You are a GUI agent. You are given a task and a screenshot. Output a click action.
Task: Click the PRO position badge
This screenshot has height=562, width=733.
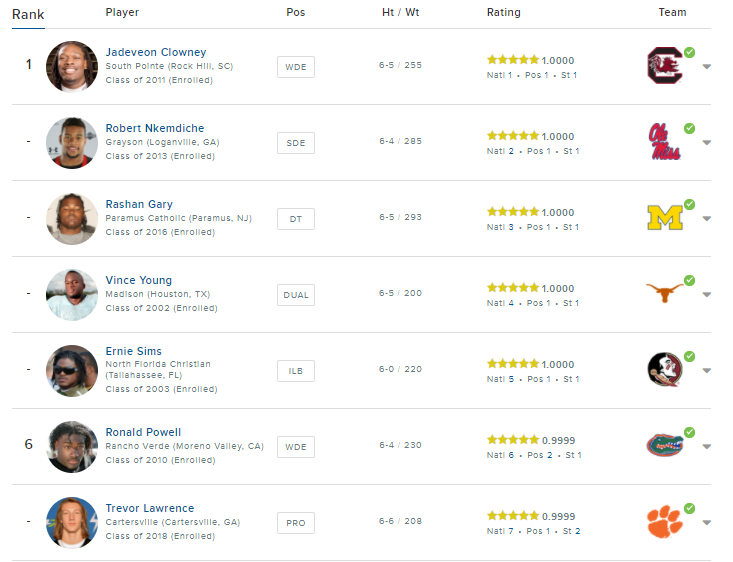[296, 523]
